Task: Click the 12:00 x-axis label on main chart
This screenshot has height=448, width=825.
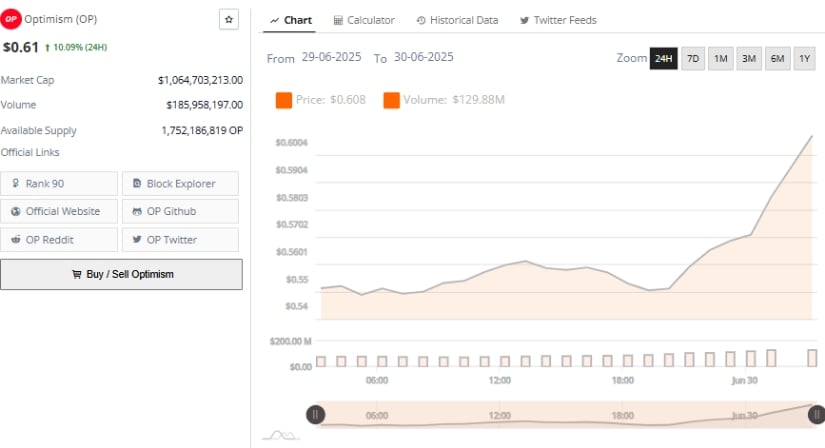Action: click(499, 380)
